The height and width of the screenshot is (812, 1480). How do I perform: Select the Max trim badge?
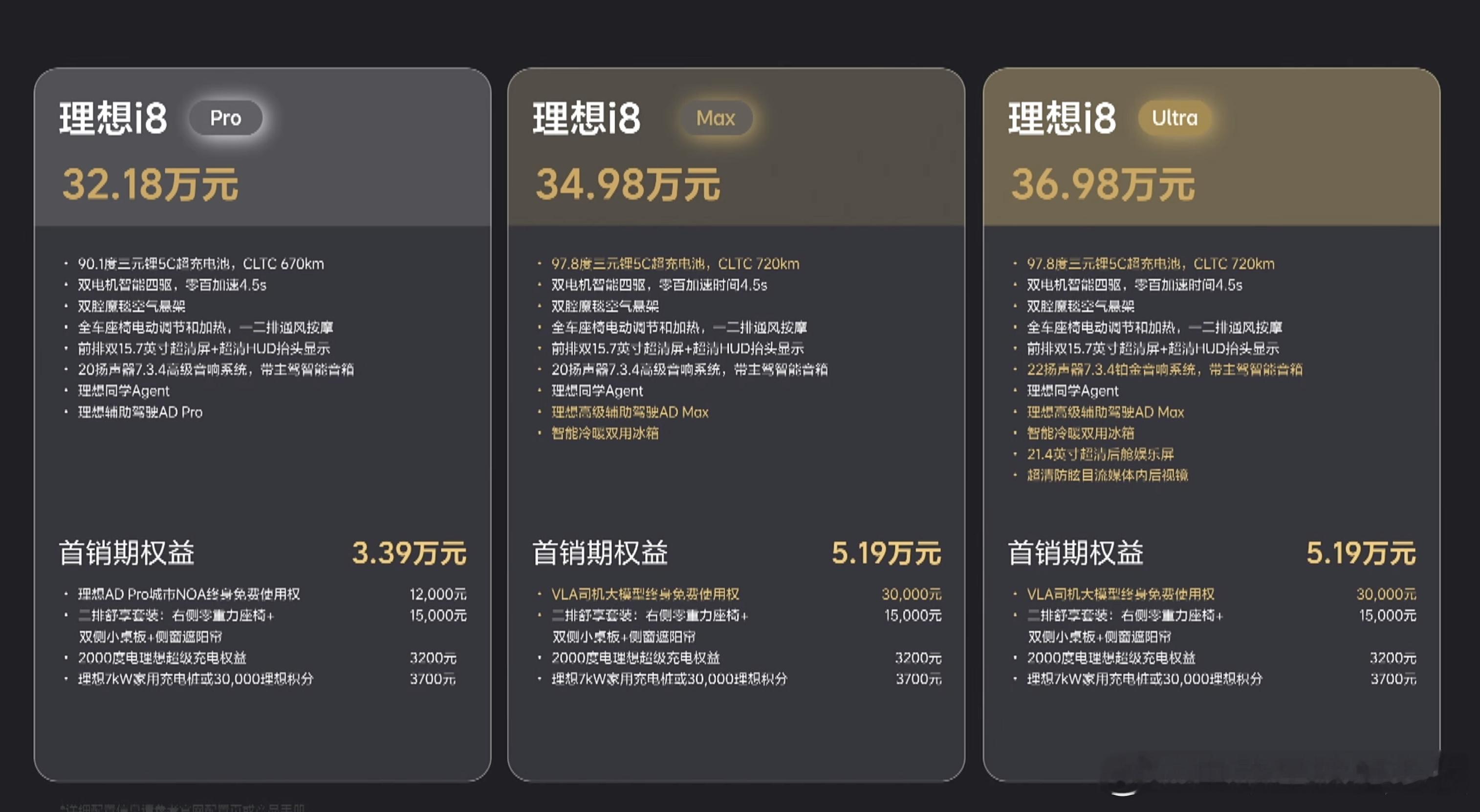click(715, 118)
